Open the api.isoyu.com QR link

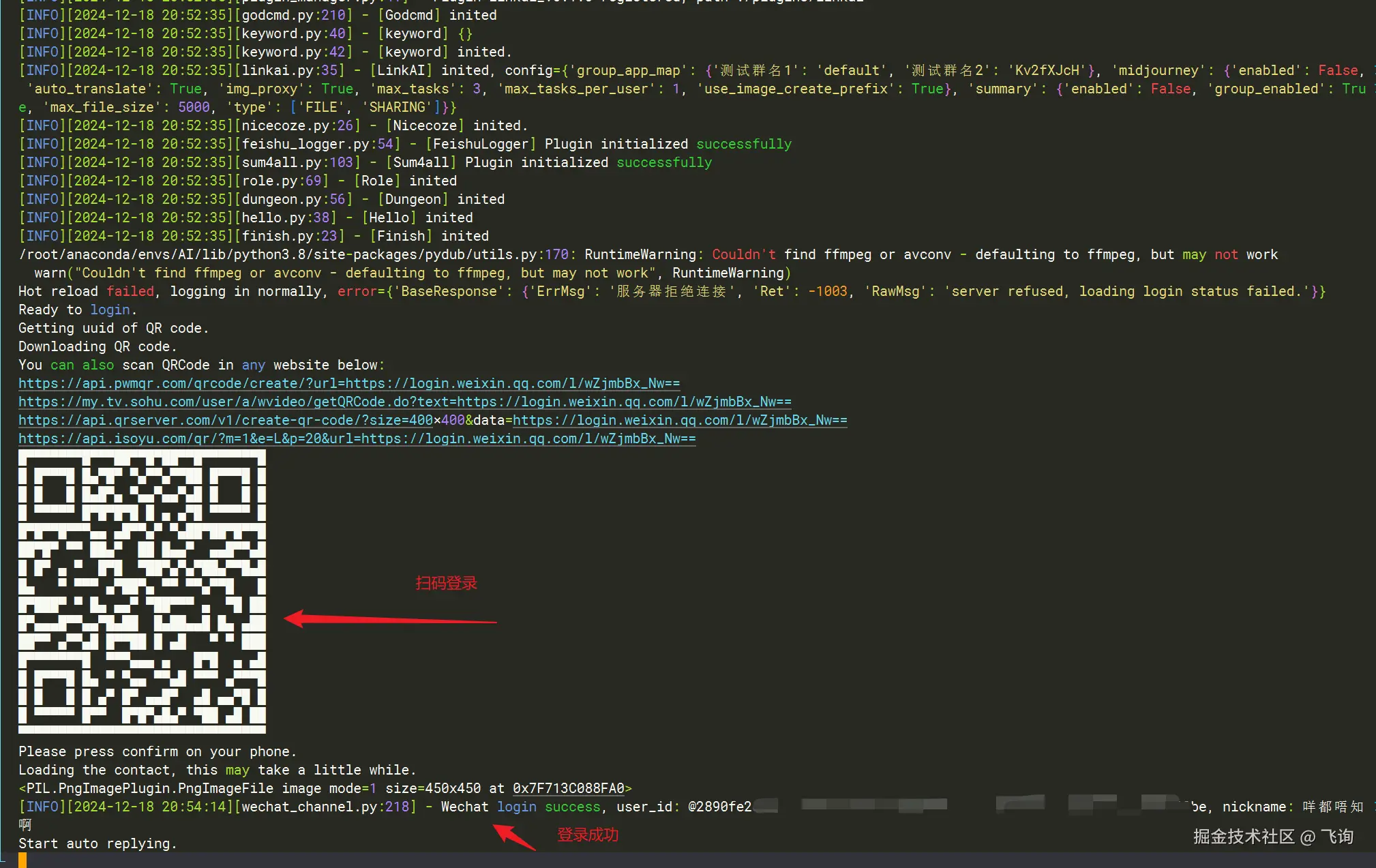tap(357, 438)
